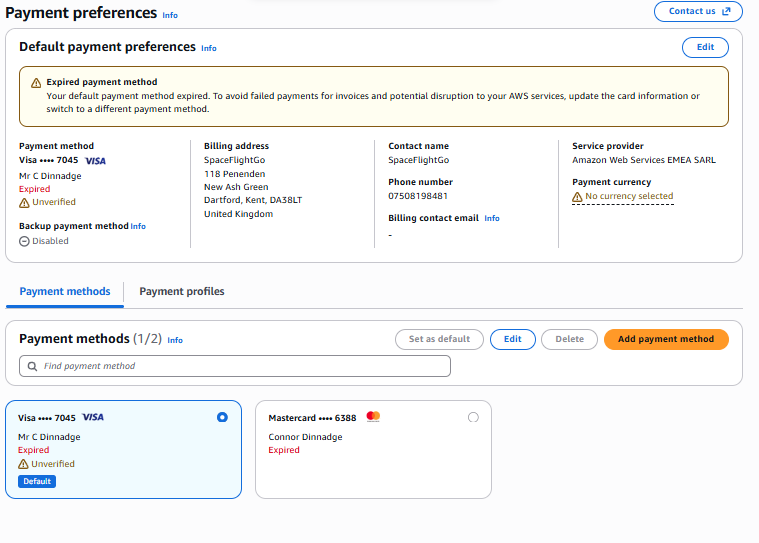Open the Contact us button
This screenshot has height=543, width=759.
point(698,11)
